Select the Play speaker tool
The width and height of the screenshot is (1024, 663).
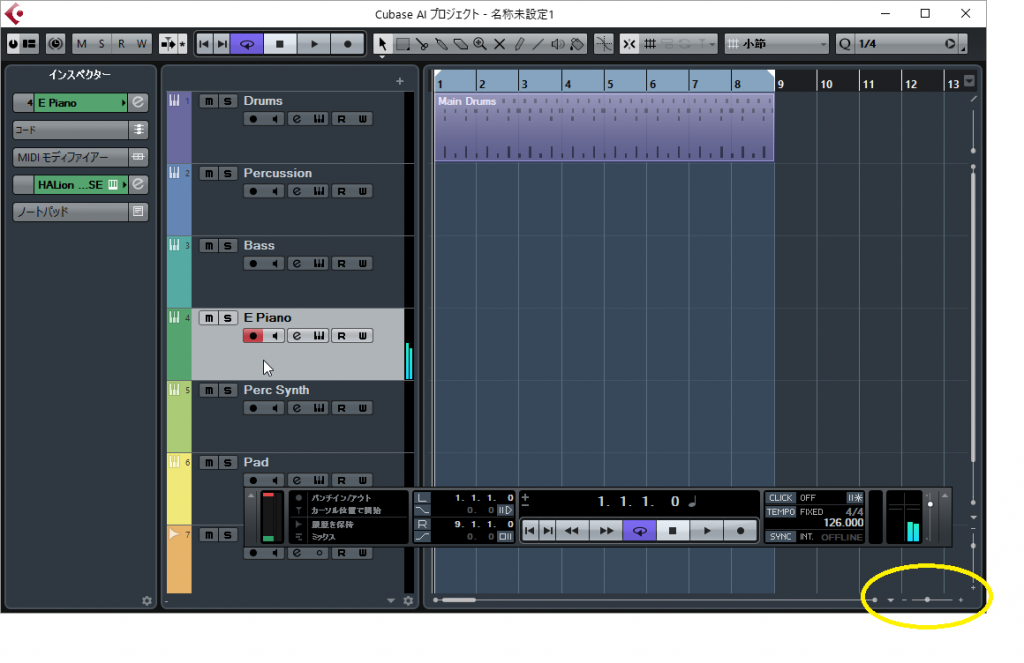click(x=558, y=44)
